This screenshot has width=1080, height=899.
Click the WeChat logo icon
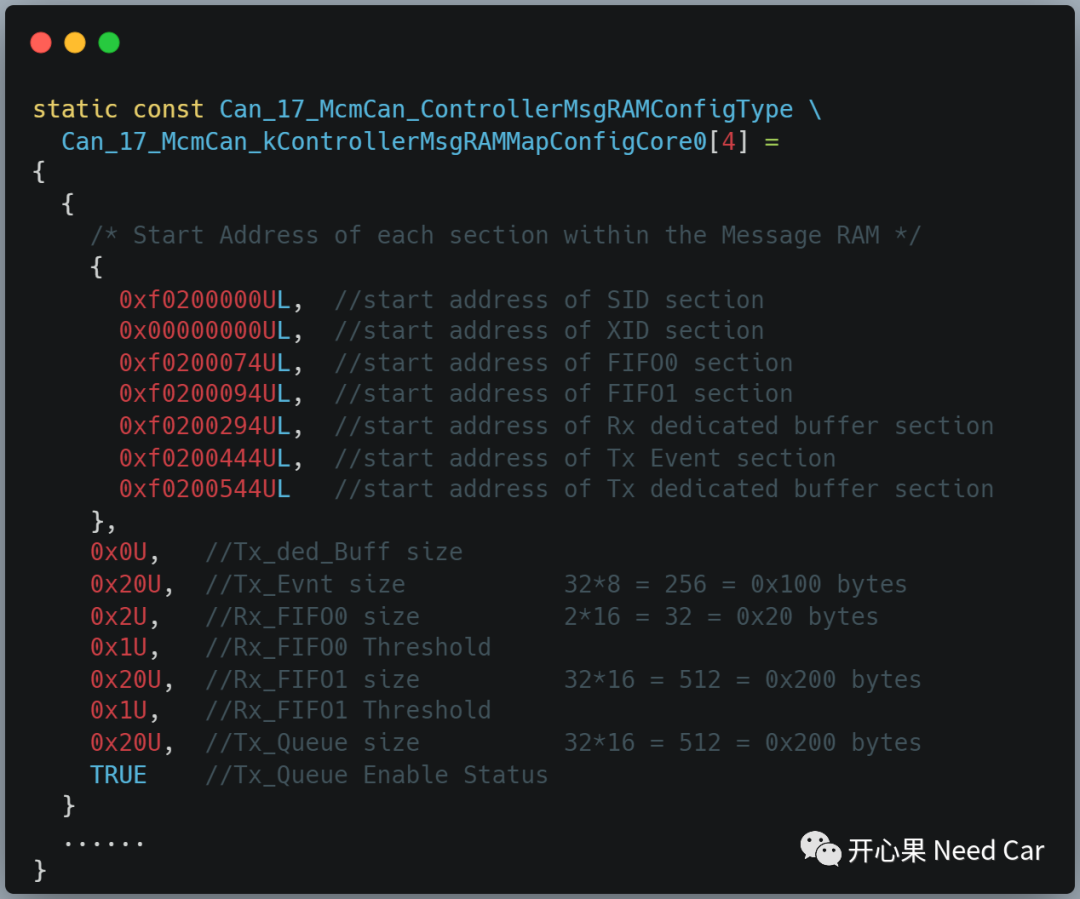pyautogui.click(x=820, y=850)
